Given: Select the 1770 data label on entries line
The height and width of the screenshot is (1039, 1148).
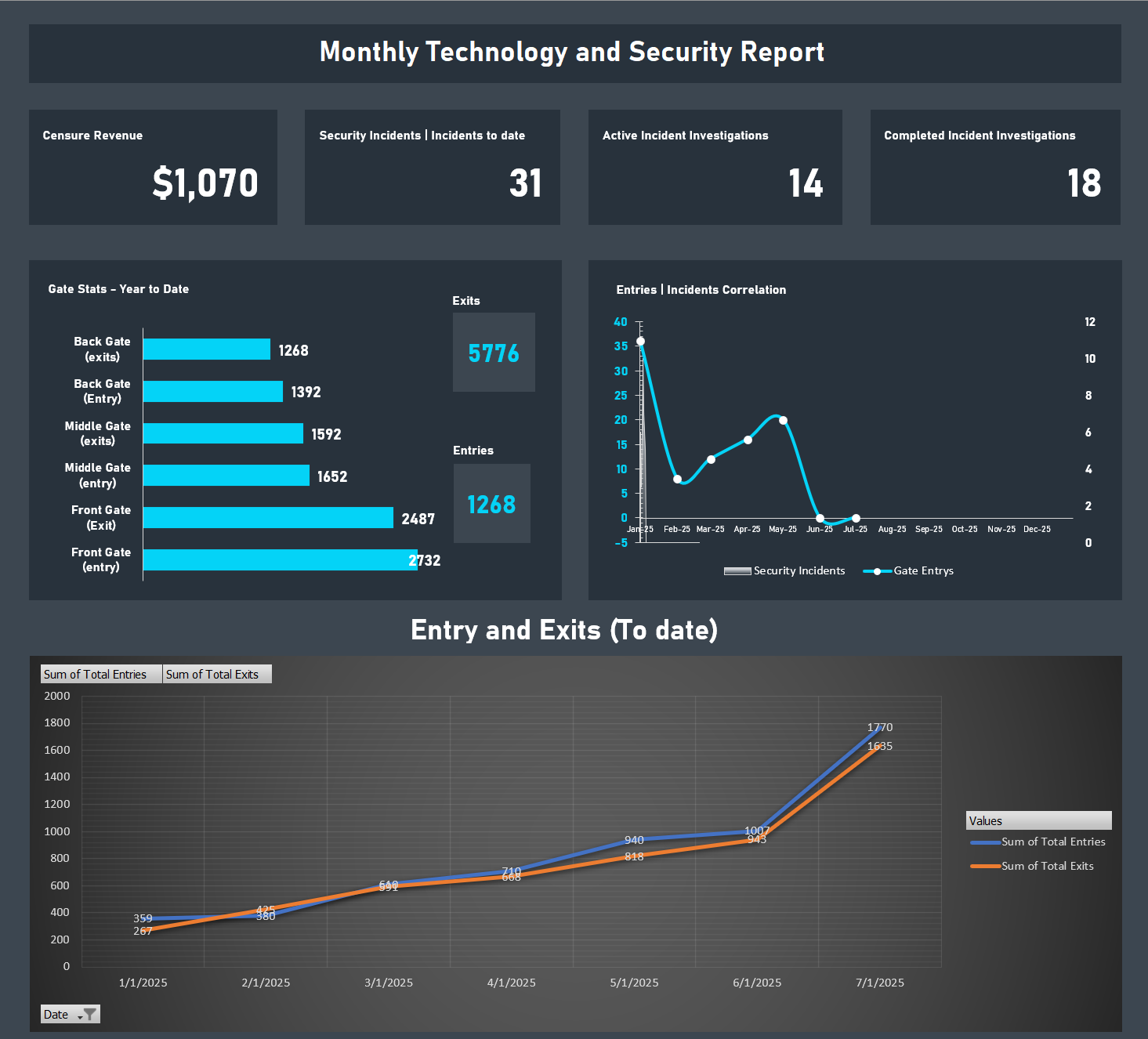Looking at the screenshot, I should [880, 727].
